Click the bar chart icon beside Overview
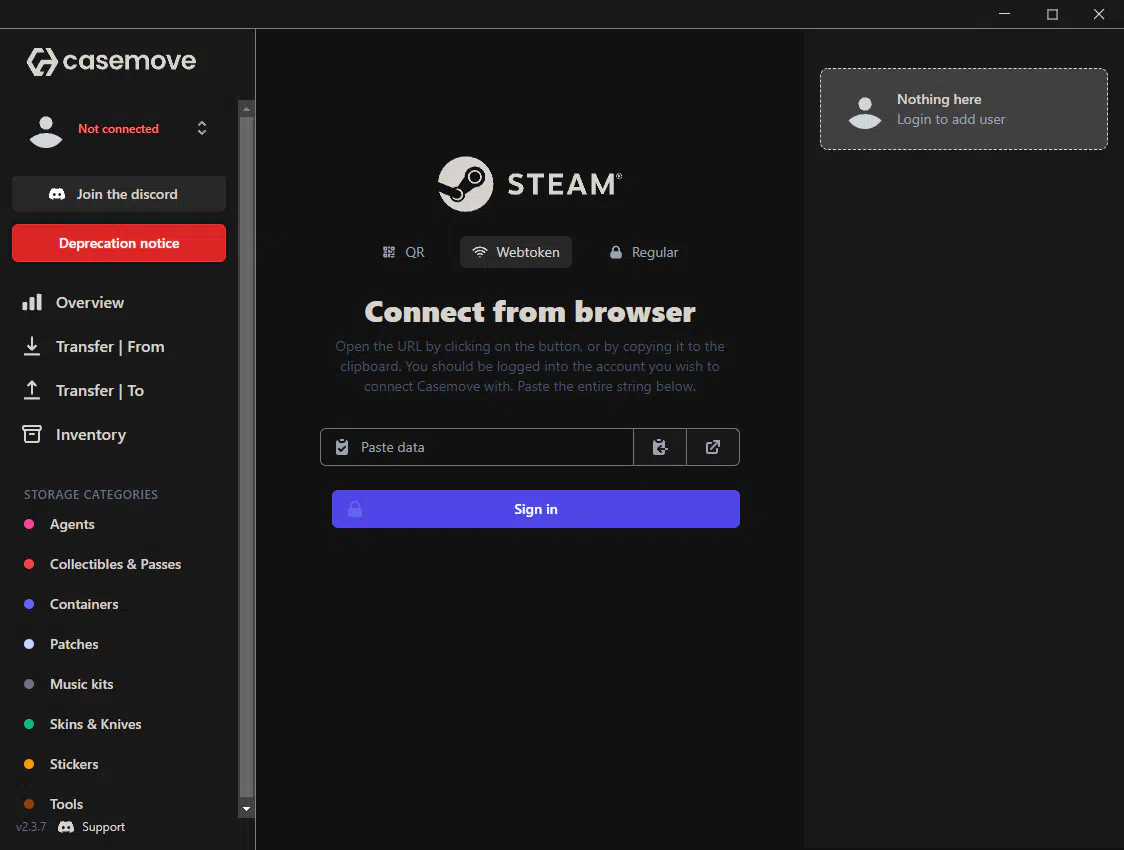This screenshot has width=1124, height=850. (32, 302)
